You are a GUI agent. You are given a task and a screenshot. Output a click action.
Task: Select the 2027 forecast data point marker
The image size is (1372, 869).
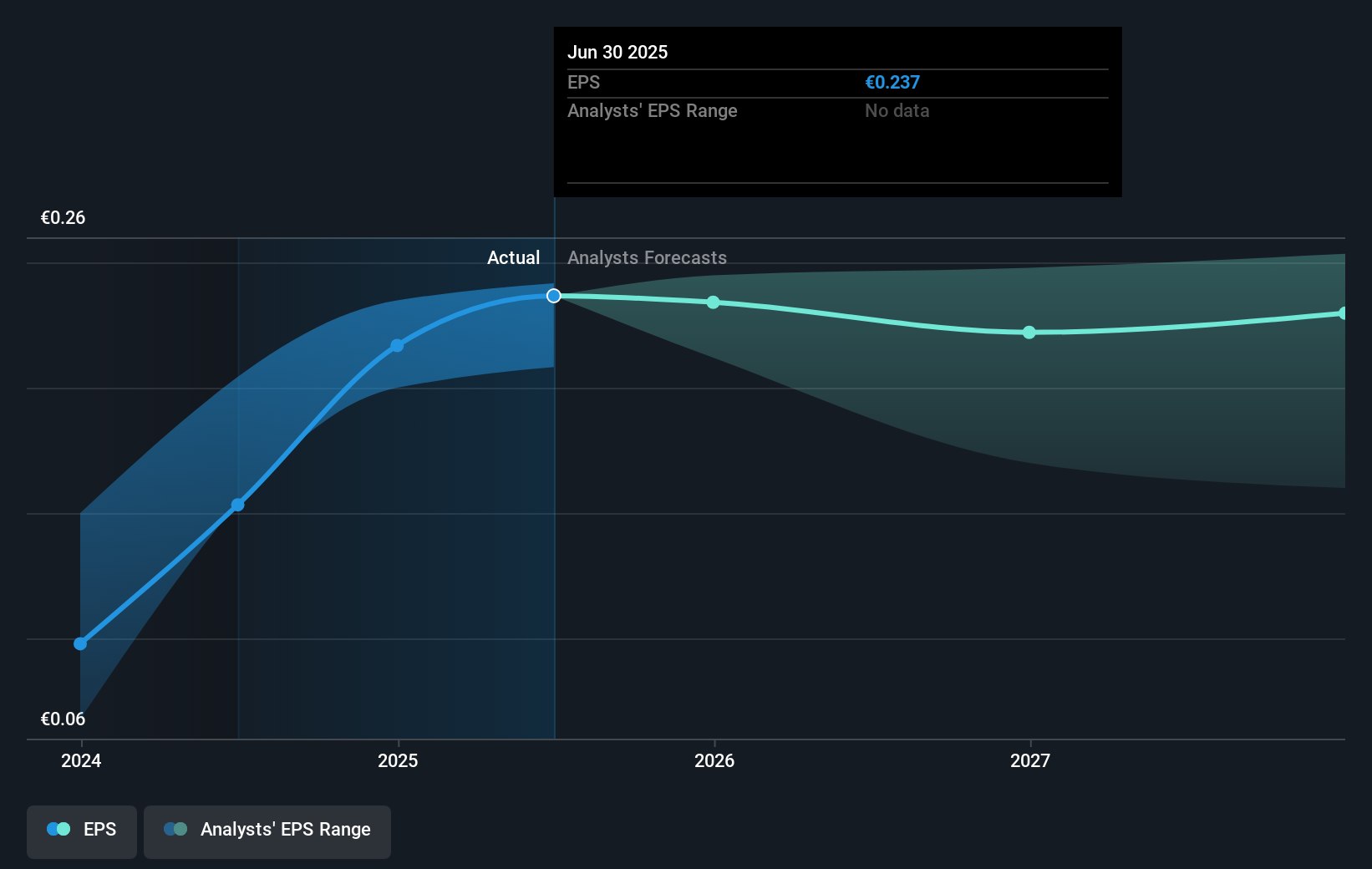(1029, 333)
